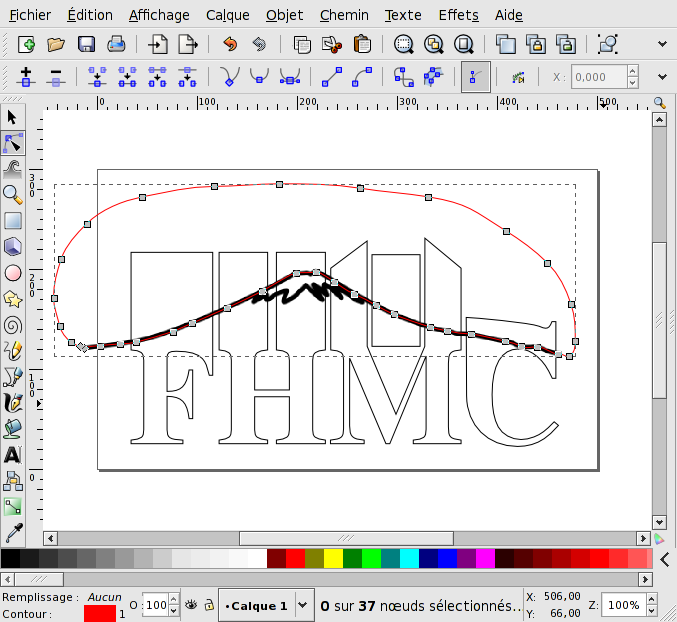Click the Remplissage Aucun fill indicator
The width and height of the screenshot is (677, 622).
(x=104, y=597)
